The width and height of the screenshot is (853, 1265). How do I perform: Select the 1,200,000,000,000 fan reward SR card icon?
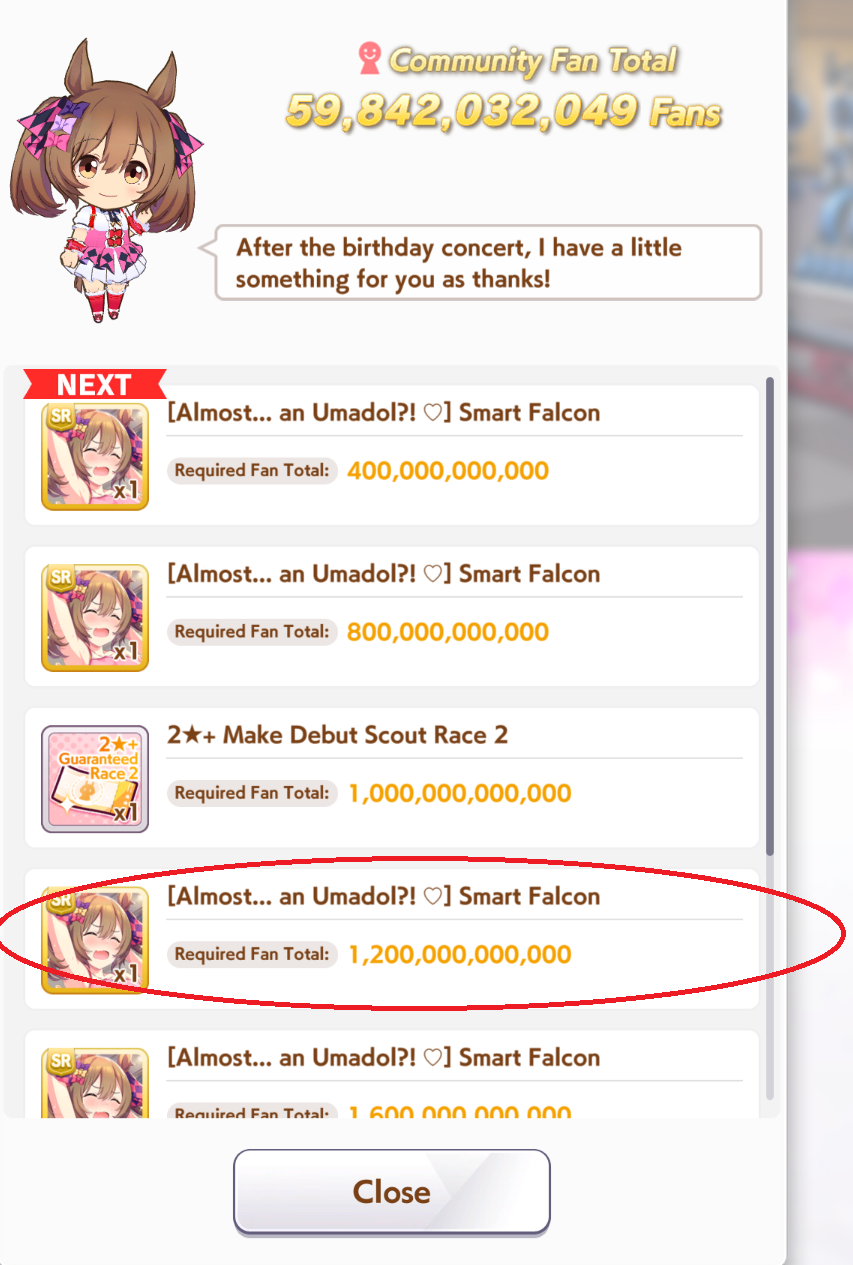[x=95, y=940]
